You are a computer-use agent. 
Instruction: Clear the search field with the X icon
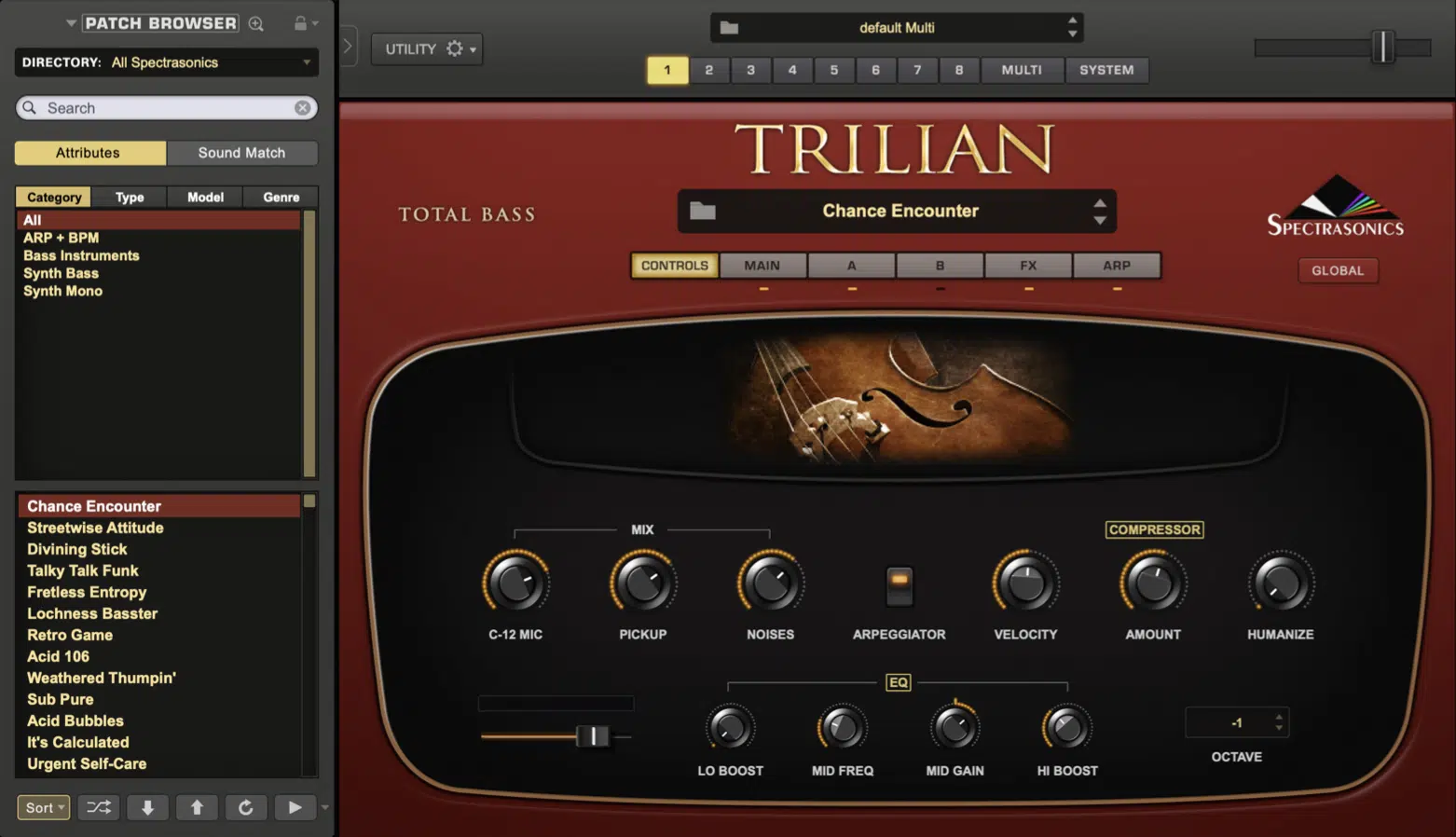303,108
